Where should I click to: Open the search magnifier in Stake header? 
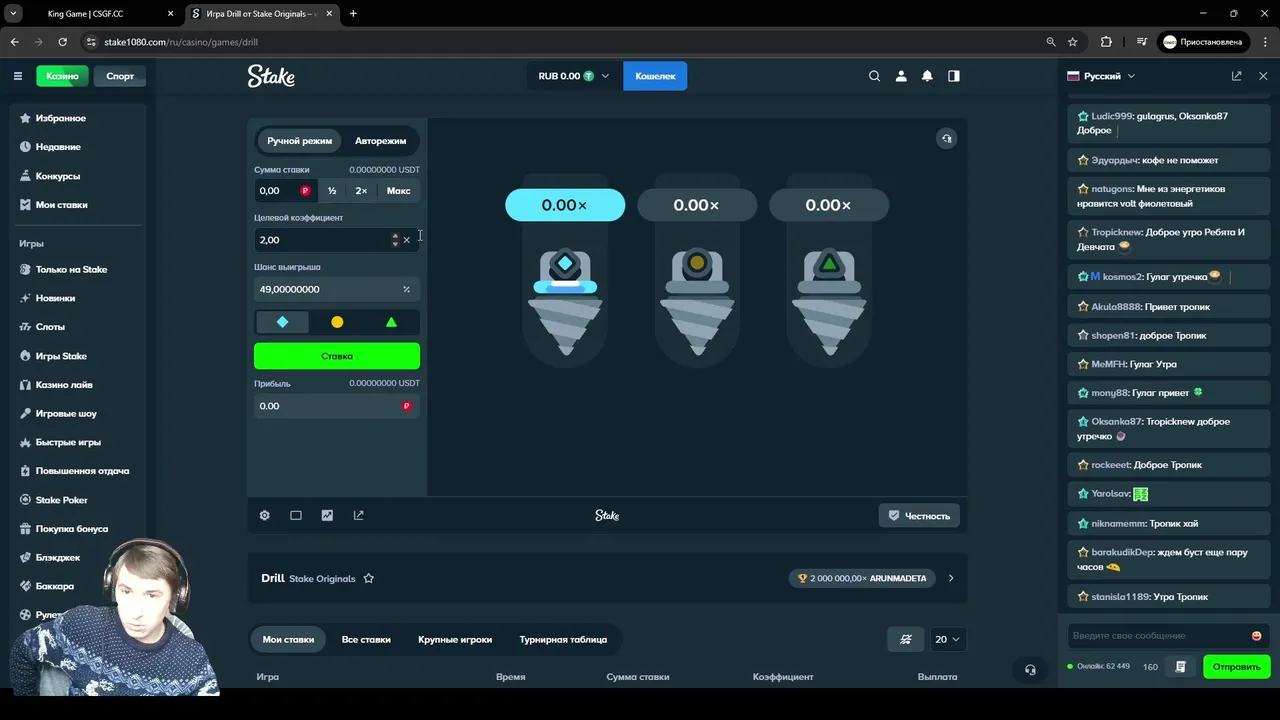pyautogui.click(x=874, y=76)
